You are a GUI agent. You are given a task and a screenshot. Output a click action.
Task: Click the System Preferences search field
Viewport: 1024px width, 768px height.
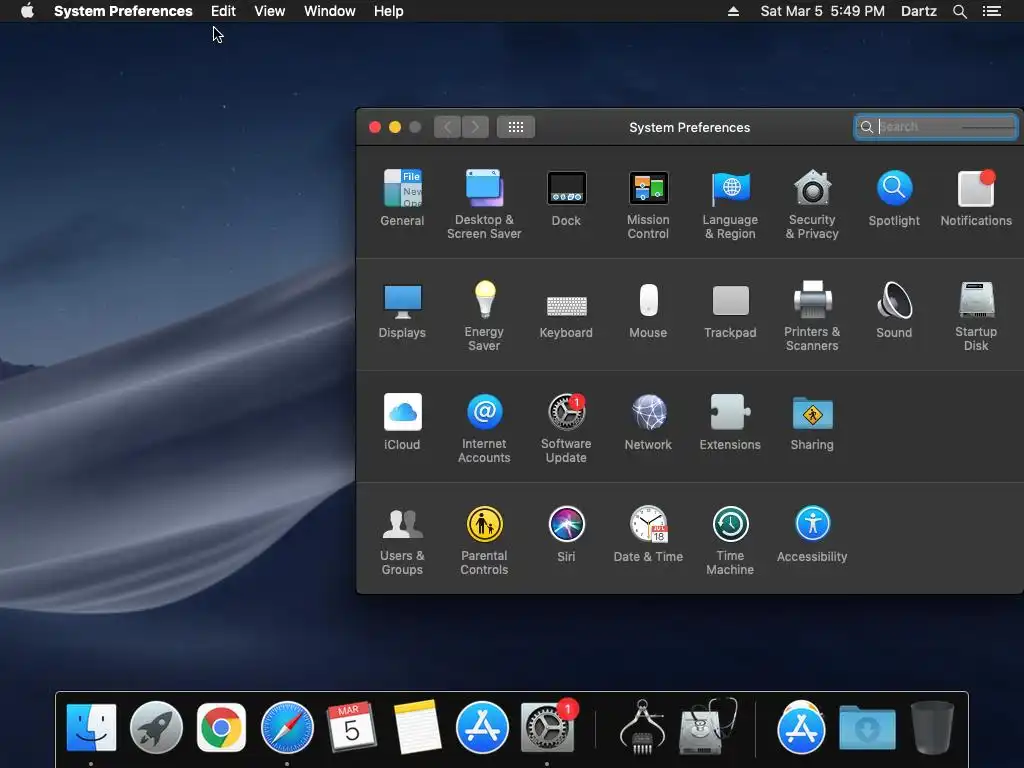[x=936, y=127]
